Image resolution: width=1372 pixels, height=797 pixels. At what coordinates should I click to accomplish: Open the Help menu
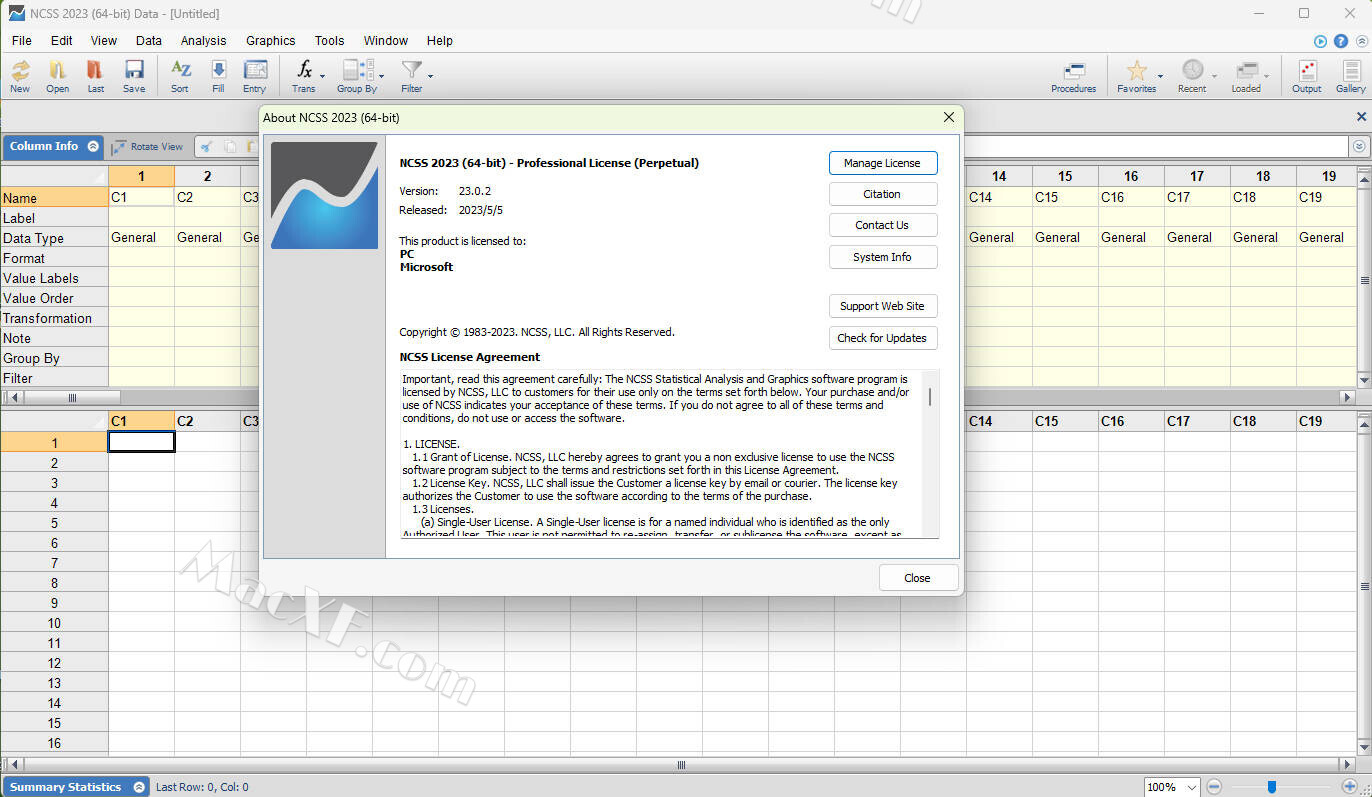pyautogui.click(x=440, y=41)
